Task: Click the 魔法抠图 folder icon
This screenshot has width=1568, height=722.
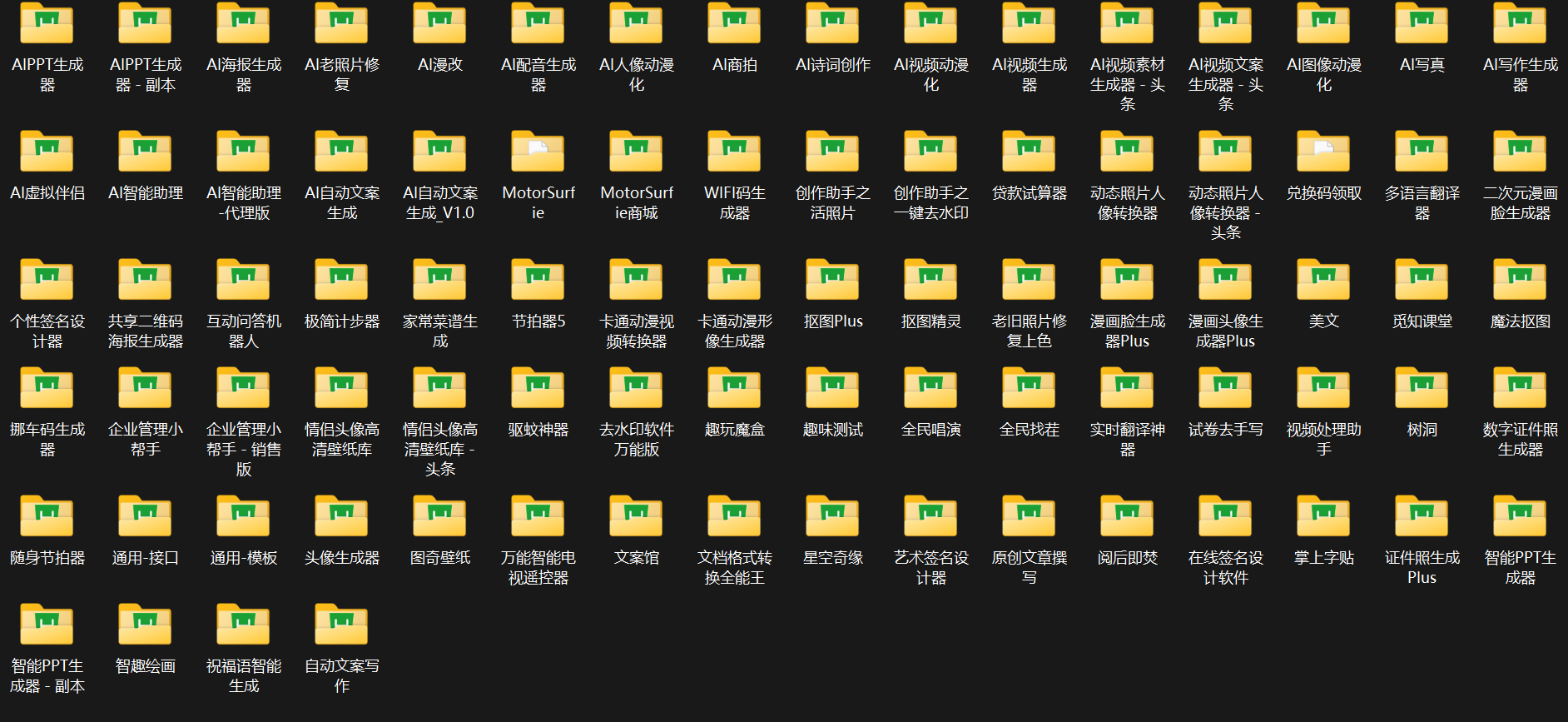Action: [1520, 280]
